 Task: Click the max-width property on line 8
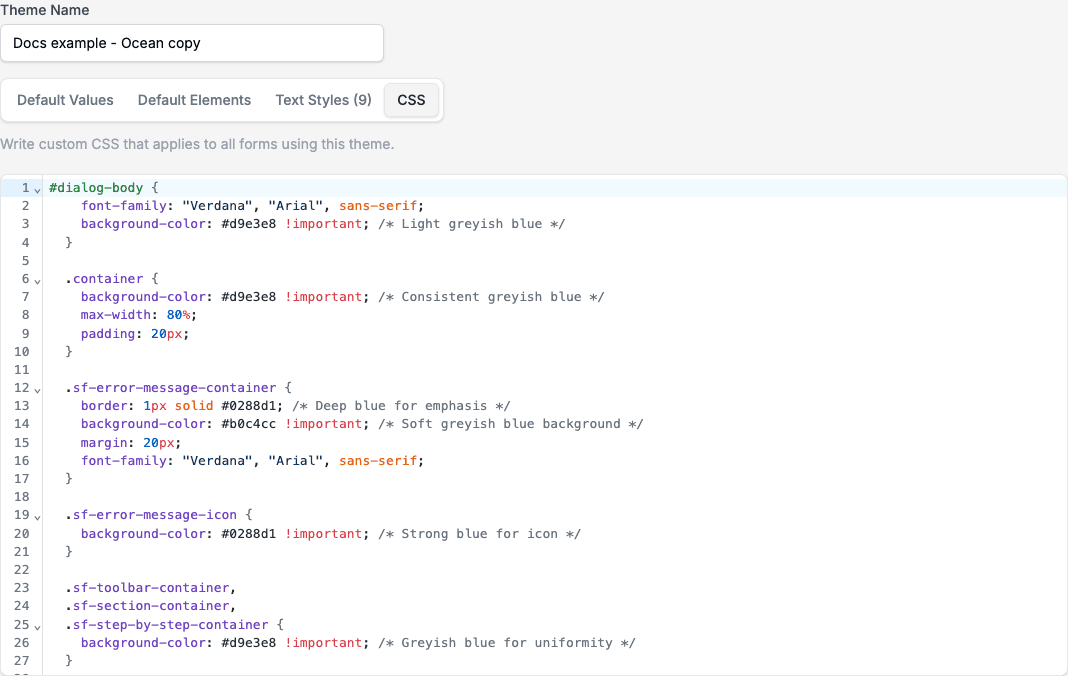116,315
